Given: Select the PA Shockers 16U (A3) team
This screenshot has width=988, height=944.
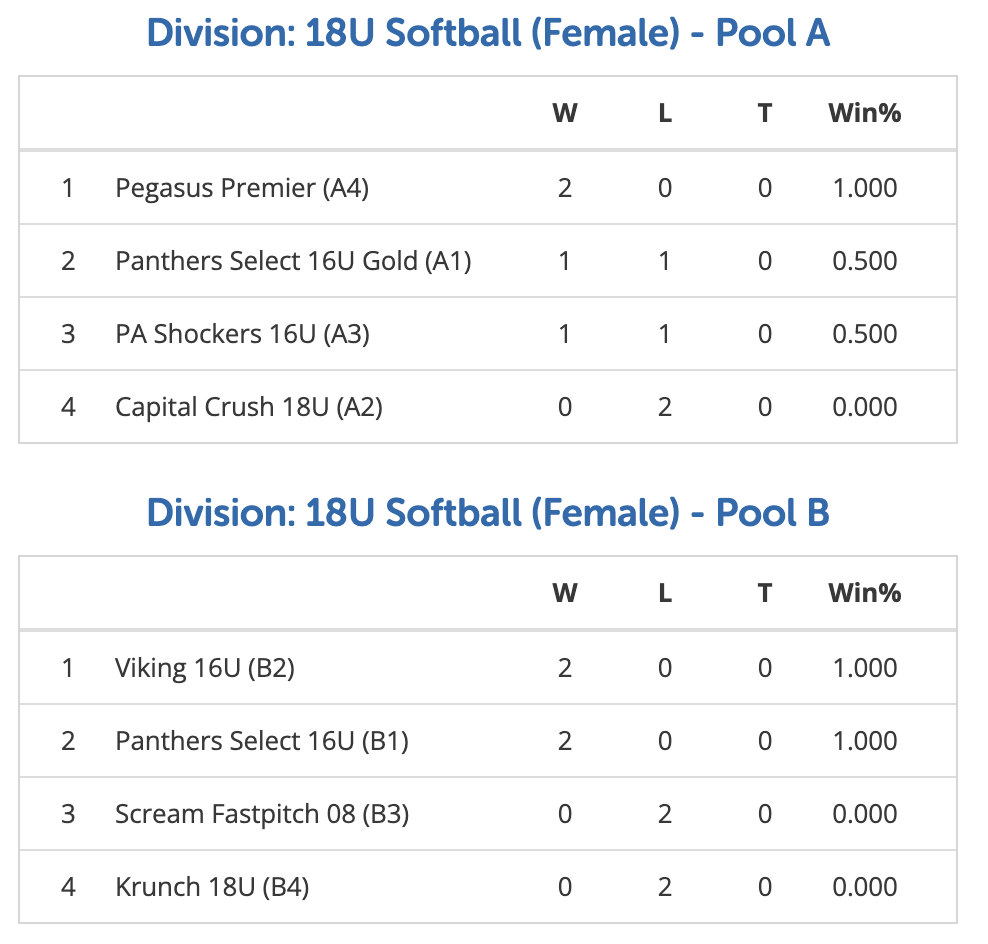Looking at the screenshot, I should (x=242, y=334).
